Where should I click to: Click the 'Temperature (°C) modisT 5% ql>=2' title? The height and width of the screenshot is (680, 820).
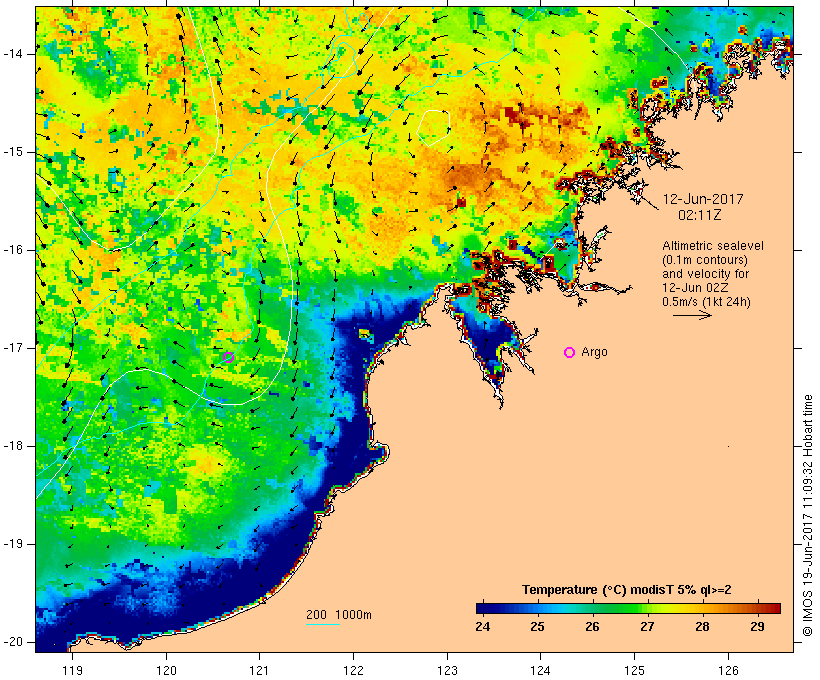[627, 590]
